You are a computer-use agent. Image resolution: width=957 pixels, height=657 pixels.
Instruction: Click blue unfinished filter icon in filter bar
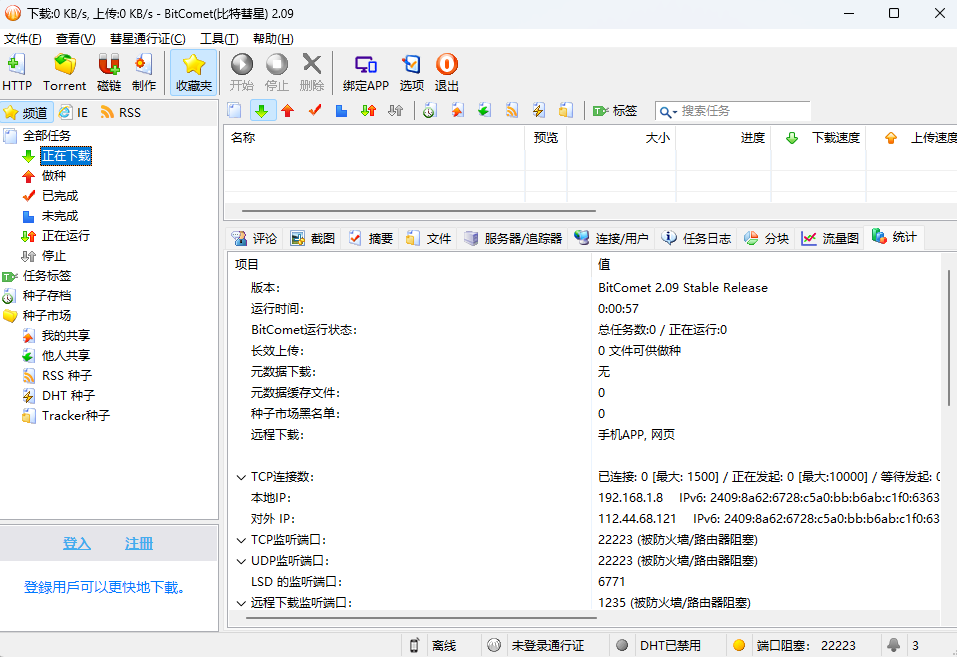click(341, 111)
